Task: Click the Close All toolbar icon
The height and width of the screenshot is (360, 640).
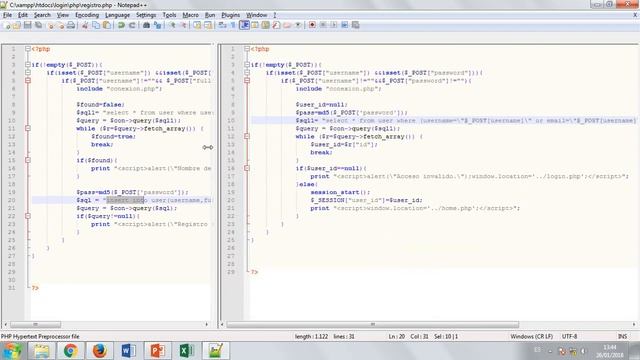Action: 61,25
